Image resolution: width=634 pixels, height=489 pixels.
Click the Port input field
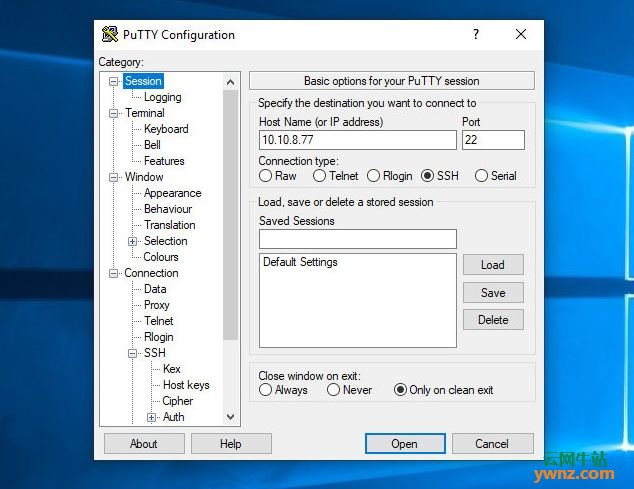493,140
